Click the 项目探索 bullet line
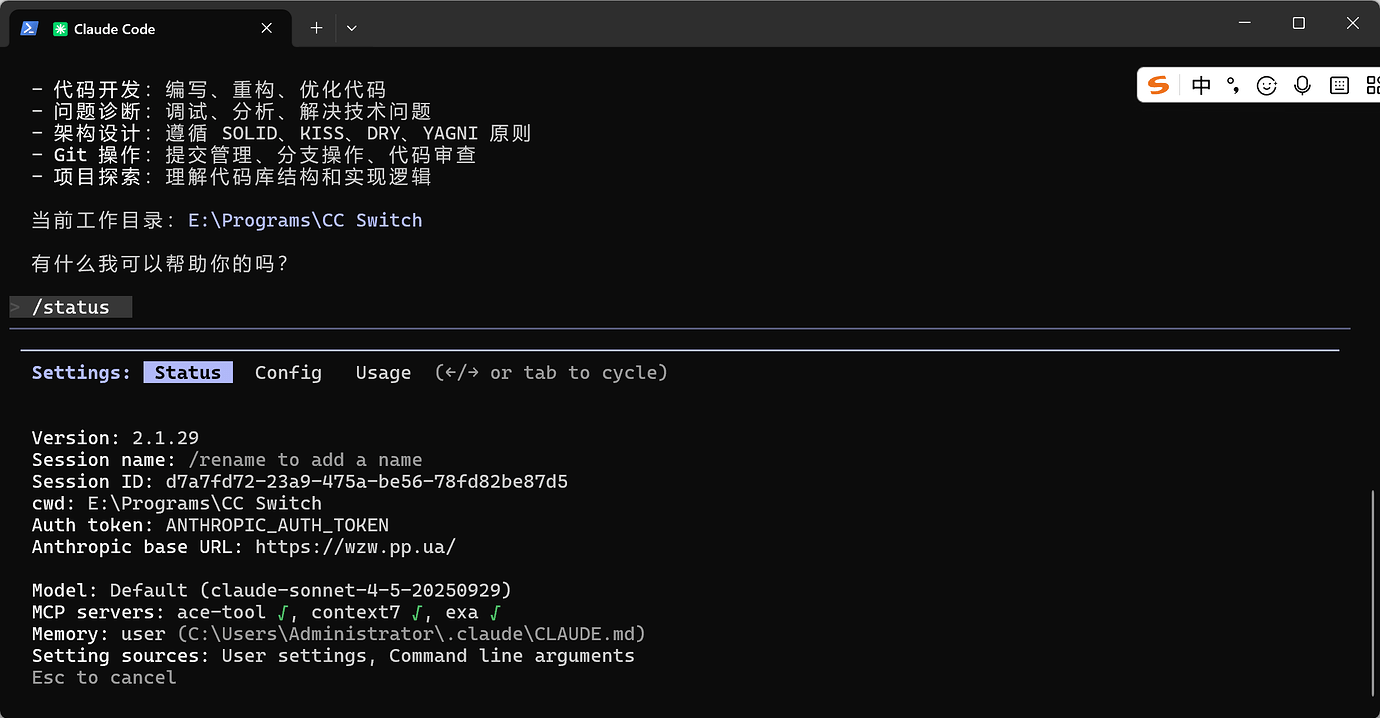Screen dimensions: 1380x718 231,177
